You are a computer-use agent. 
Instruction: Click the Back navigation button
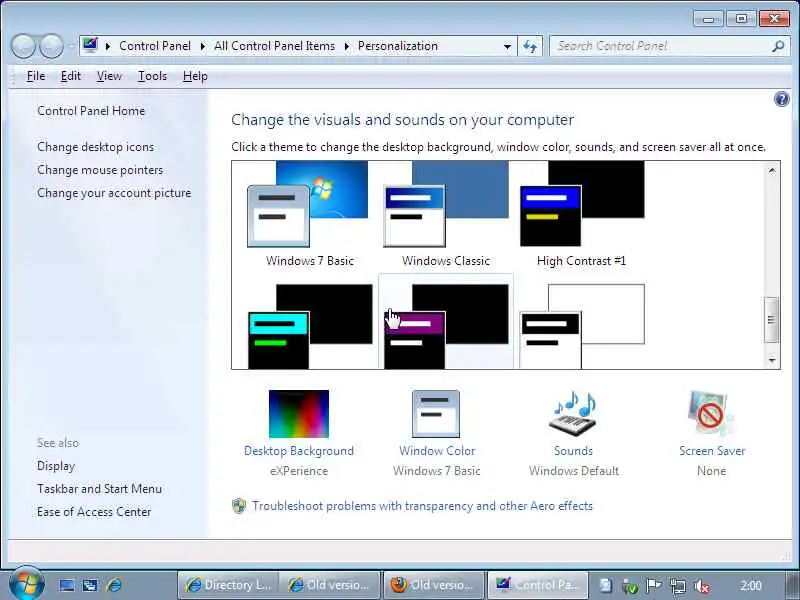click(23, 46)
